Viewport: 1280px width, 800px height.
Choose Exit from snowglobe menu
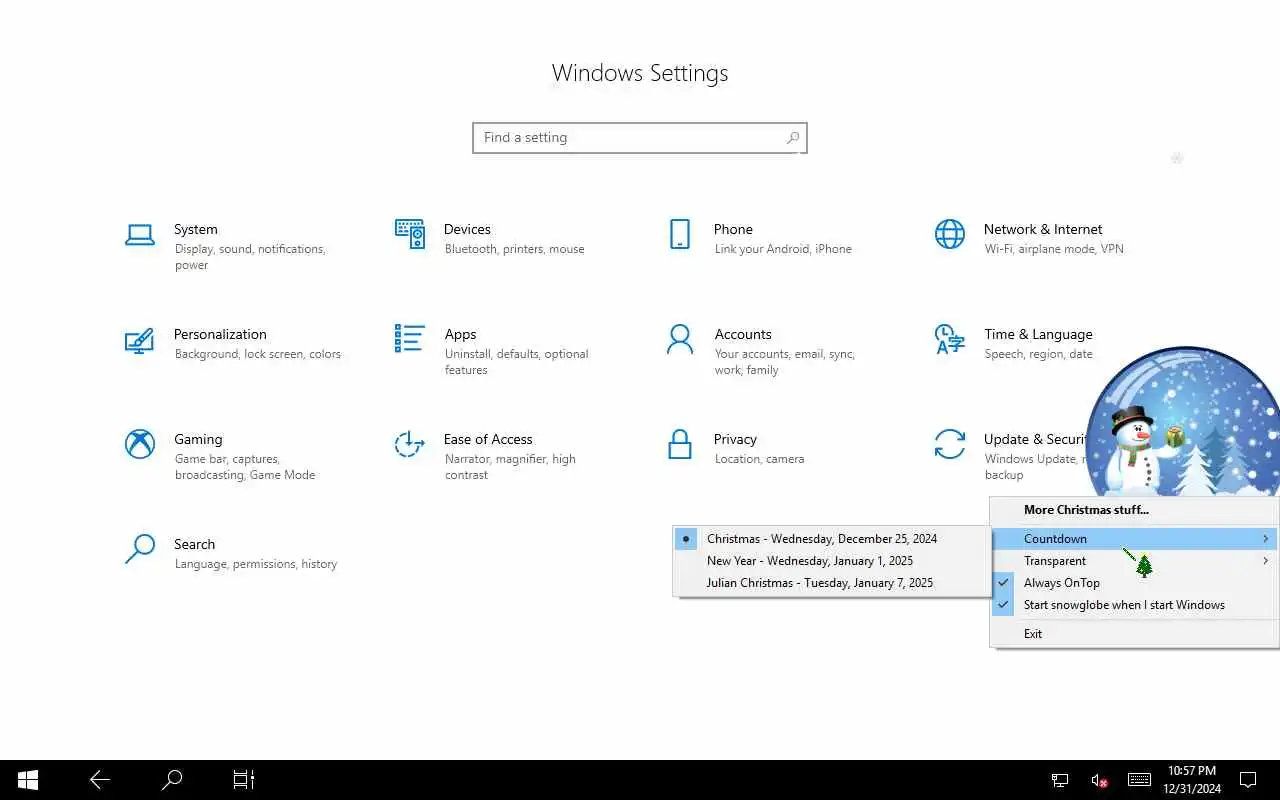1134,634
